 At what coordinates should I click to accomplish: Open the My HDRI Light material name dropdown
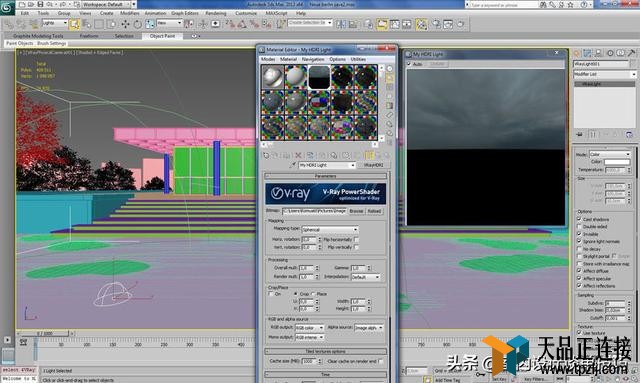[327, 165]
